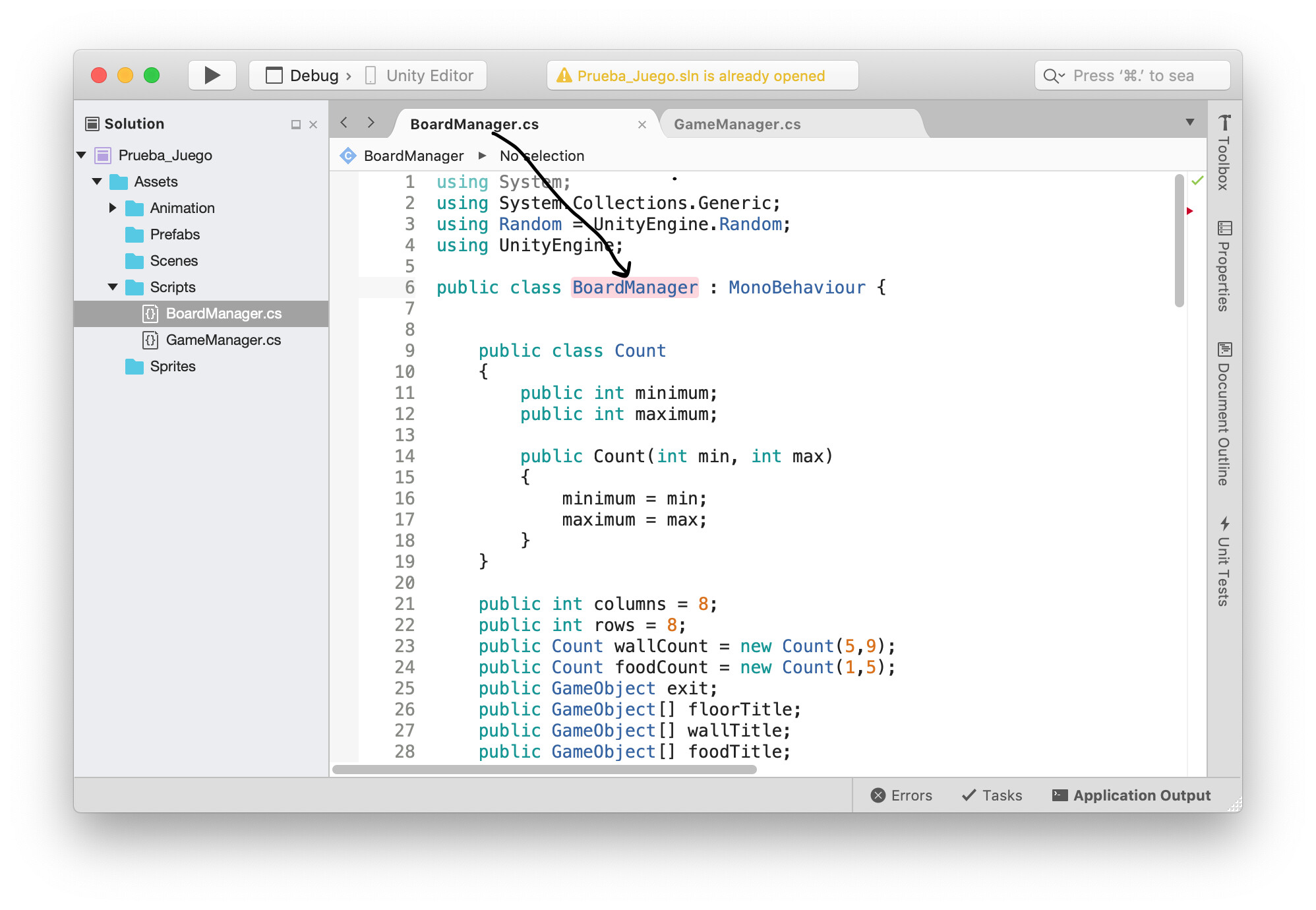Screen dimensions: 1316x910
Task: Collapse the Prueba_Juego solution node
Action: coord(82,155)
